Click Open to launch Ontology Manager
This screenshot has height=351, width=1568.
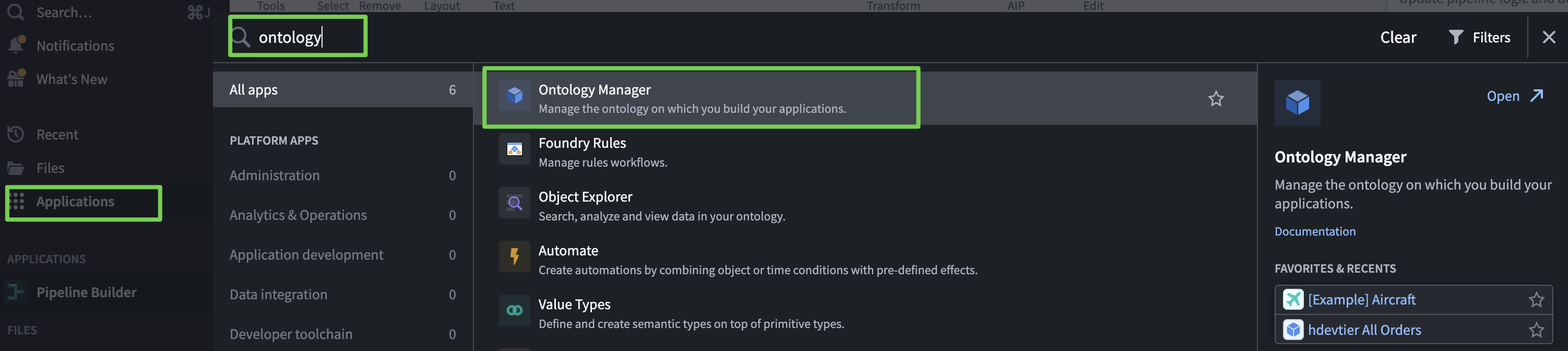[1514, 96]
